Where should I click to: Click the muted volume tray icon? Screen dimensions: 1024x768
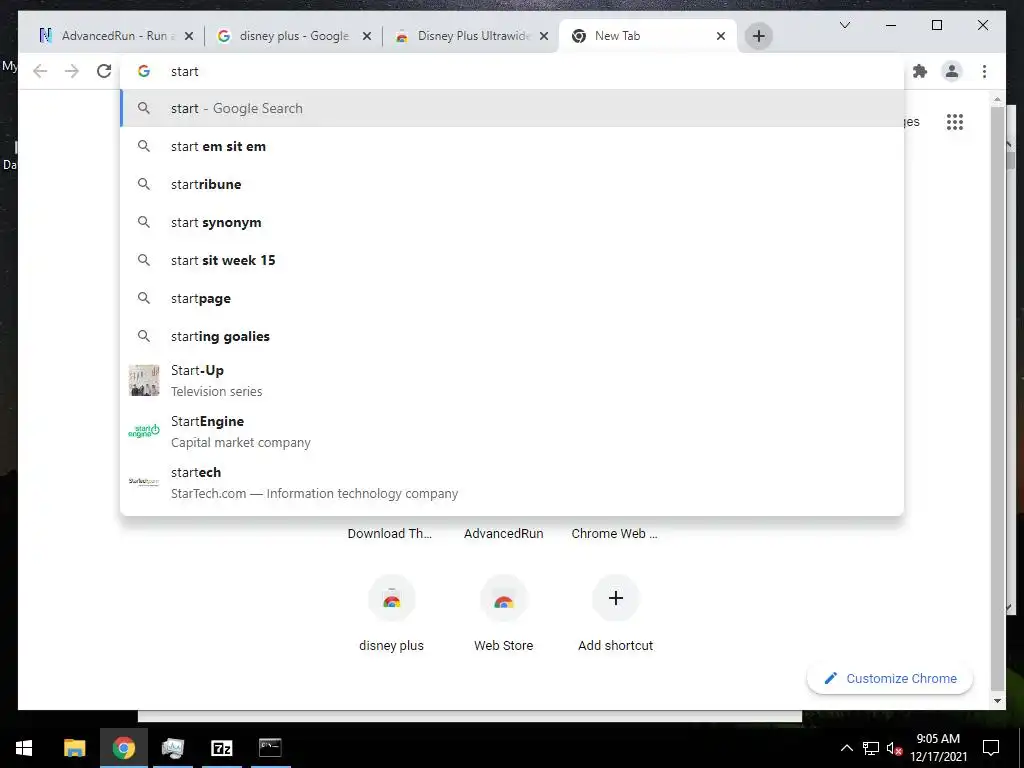click(x=894, y=748)
